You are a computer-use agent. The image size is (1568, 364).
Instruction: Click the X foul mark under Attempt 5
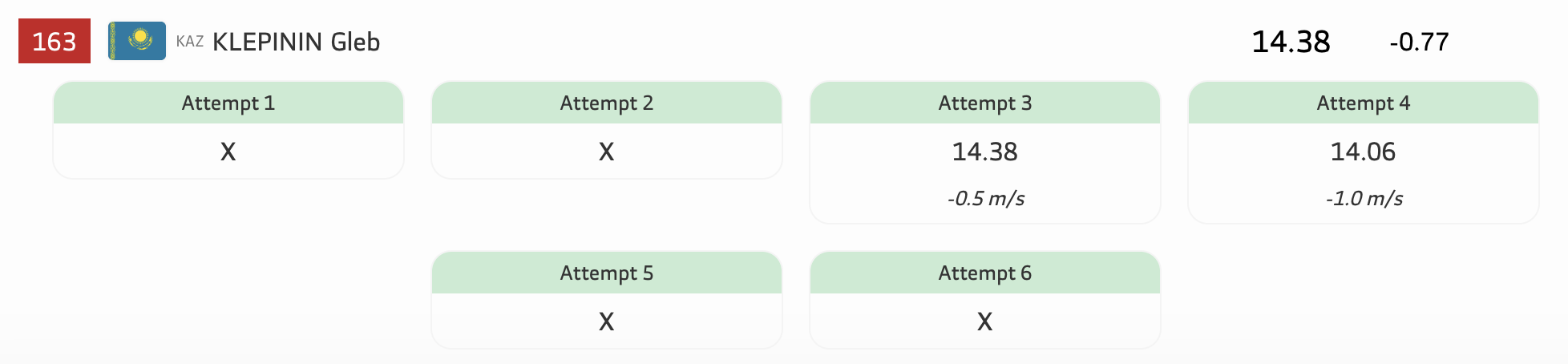(607, 322)
